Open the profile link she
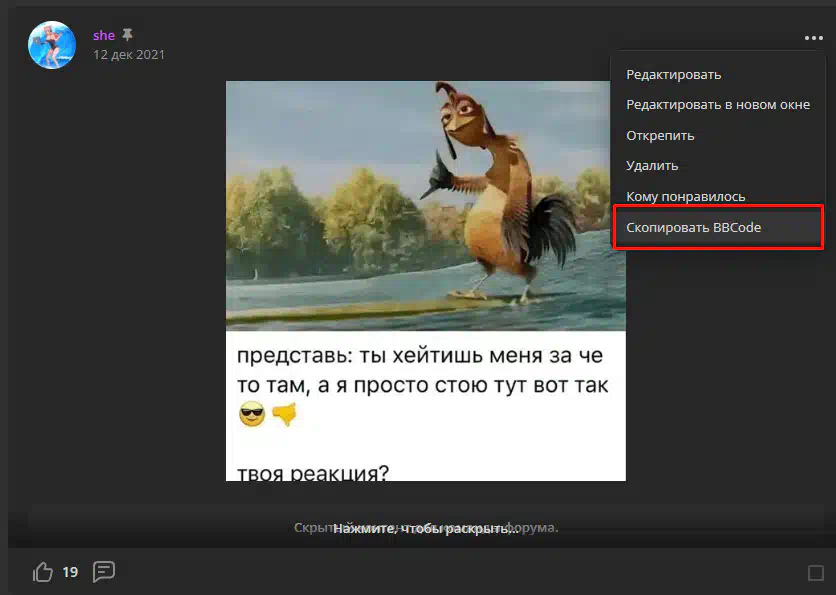This screenshot has height=595, width=836. tap(104, 35)
